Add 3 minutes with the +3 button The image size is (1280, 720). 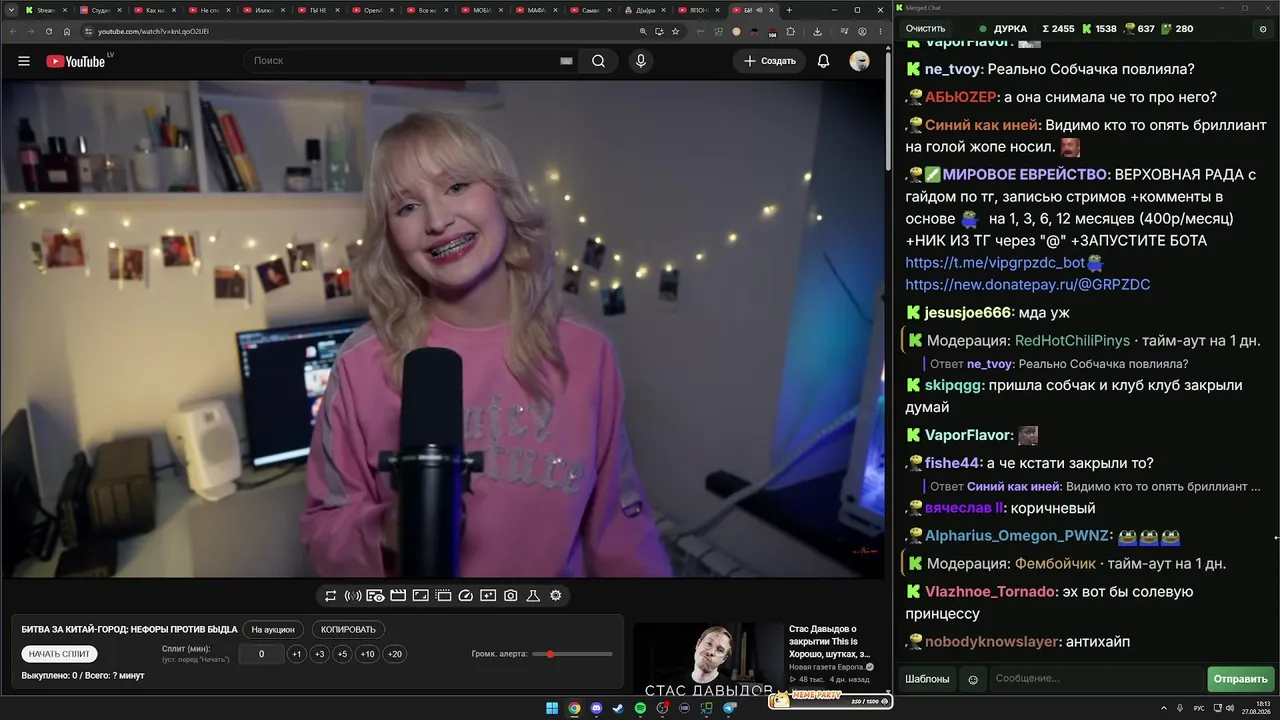click(319, 654)
